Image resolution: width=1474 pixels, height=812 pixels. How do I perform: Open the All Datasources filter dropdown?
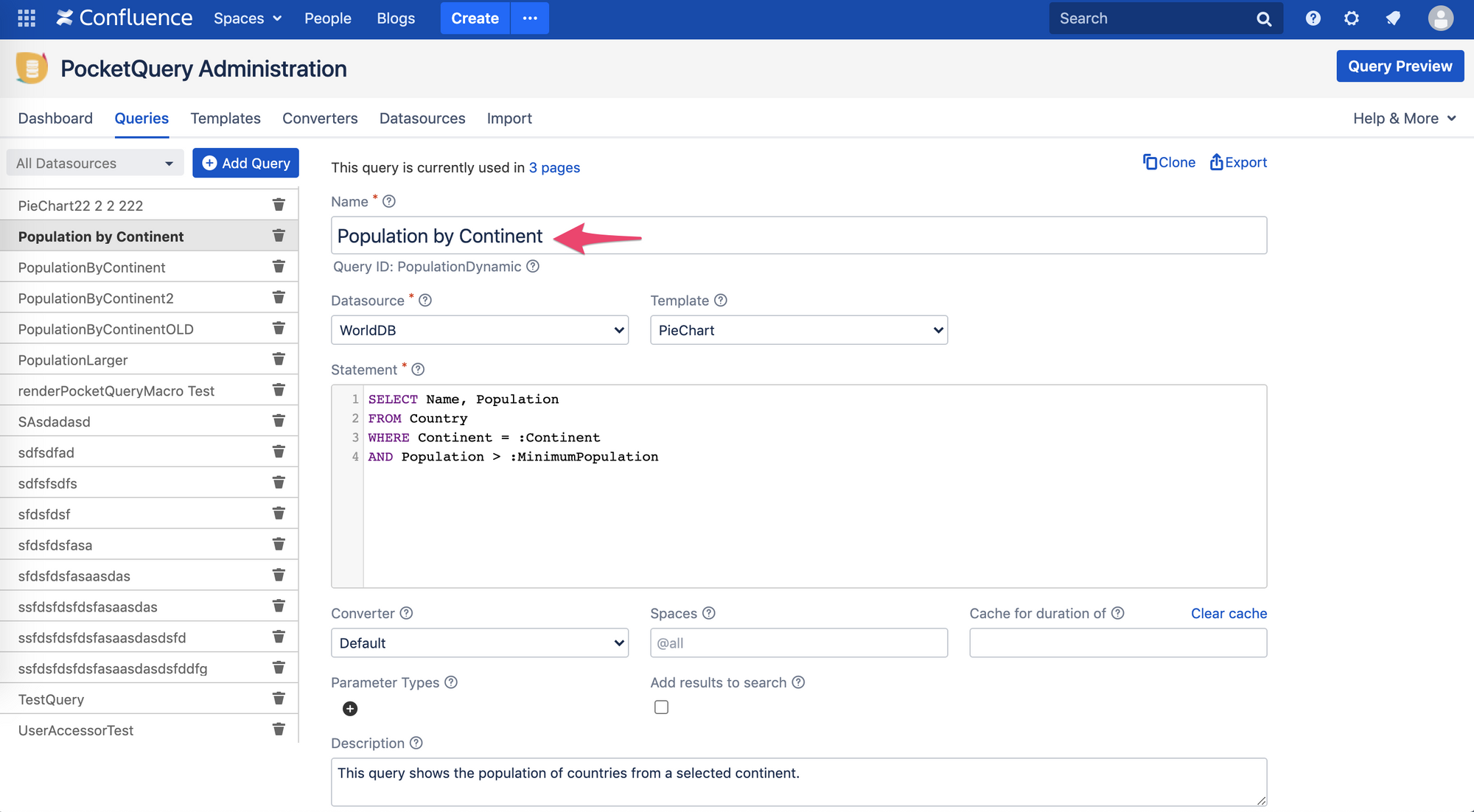tap(95, 163)
